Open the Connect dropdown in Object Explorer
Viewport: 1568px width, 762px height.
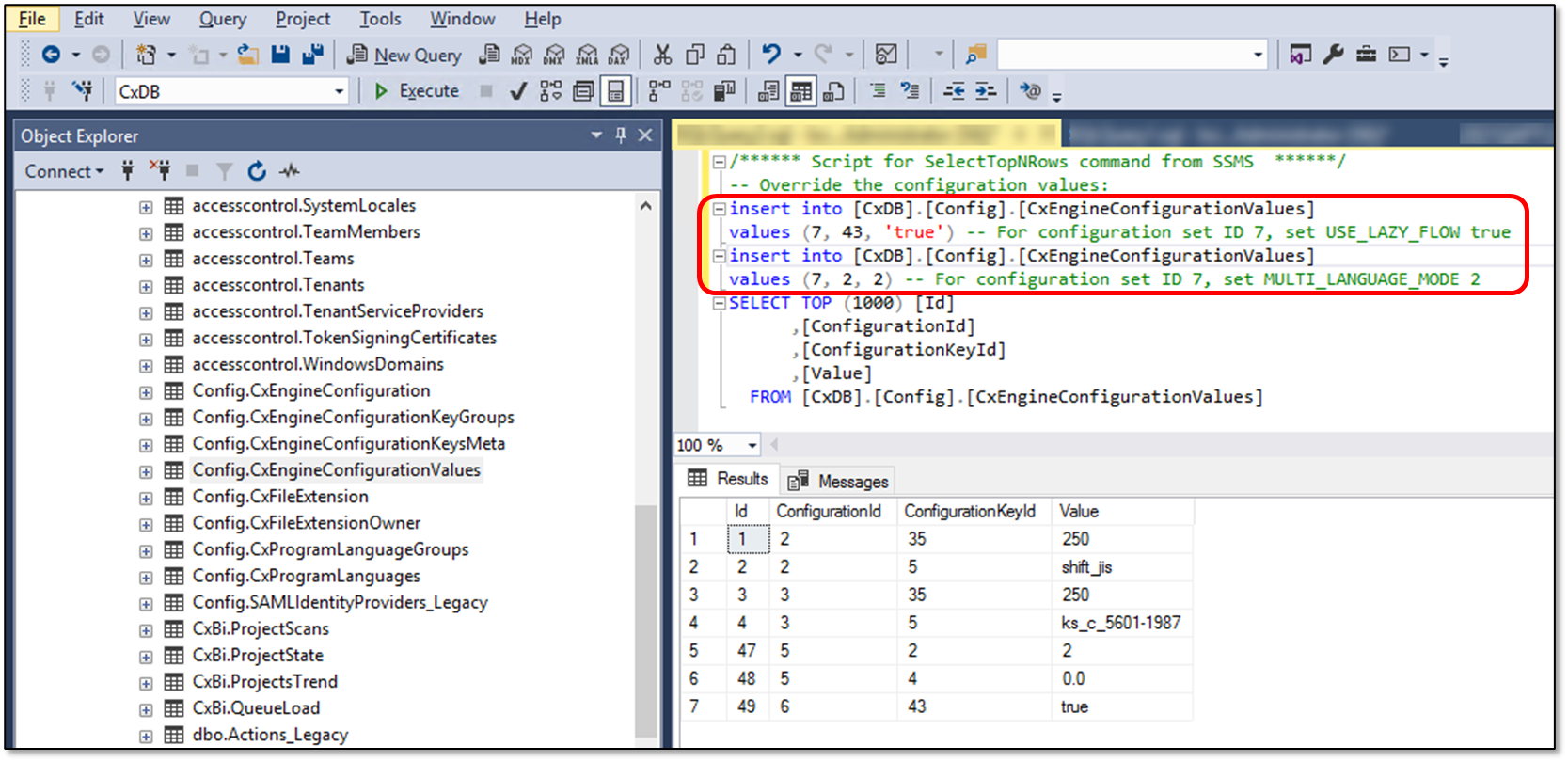click(x=64, y=171)
